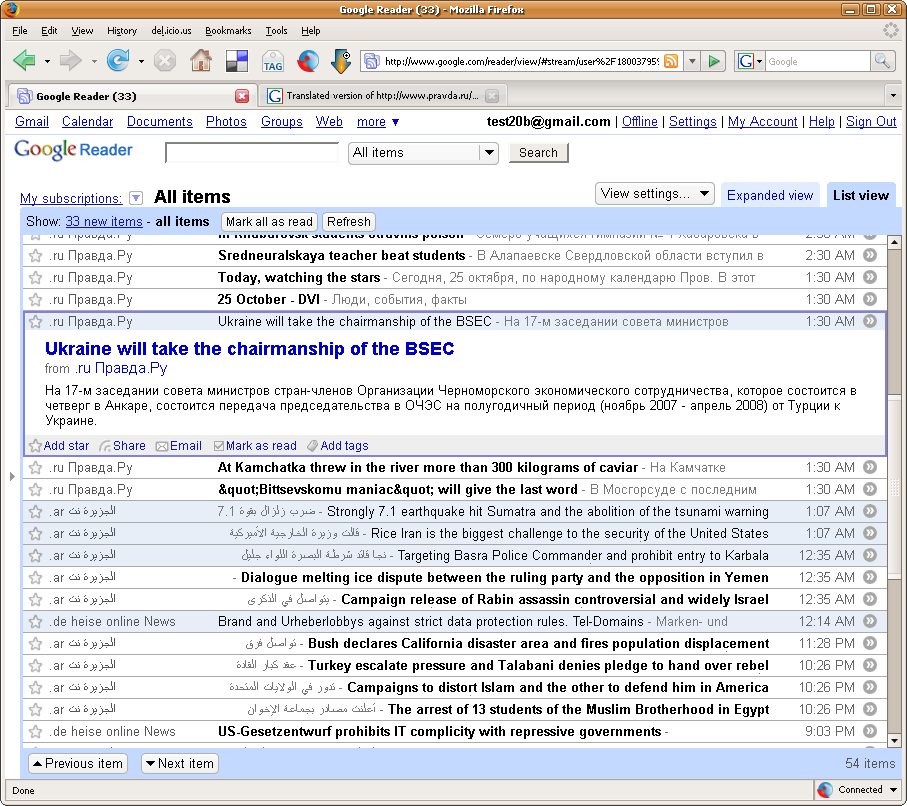
Task: Open the Home page icon
Action: pyautogui.click(x=201, y=60)
